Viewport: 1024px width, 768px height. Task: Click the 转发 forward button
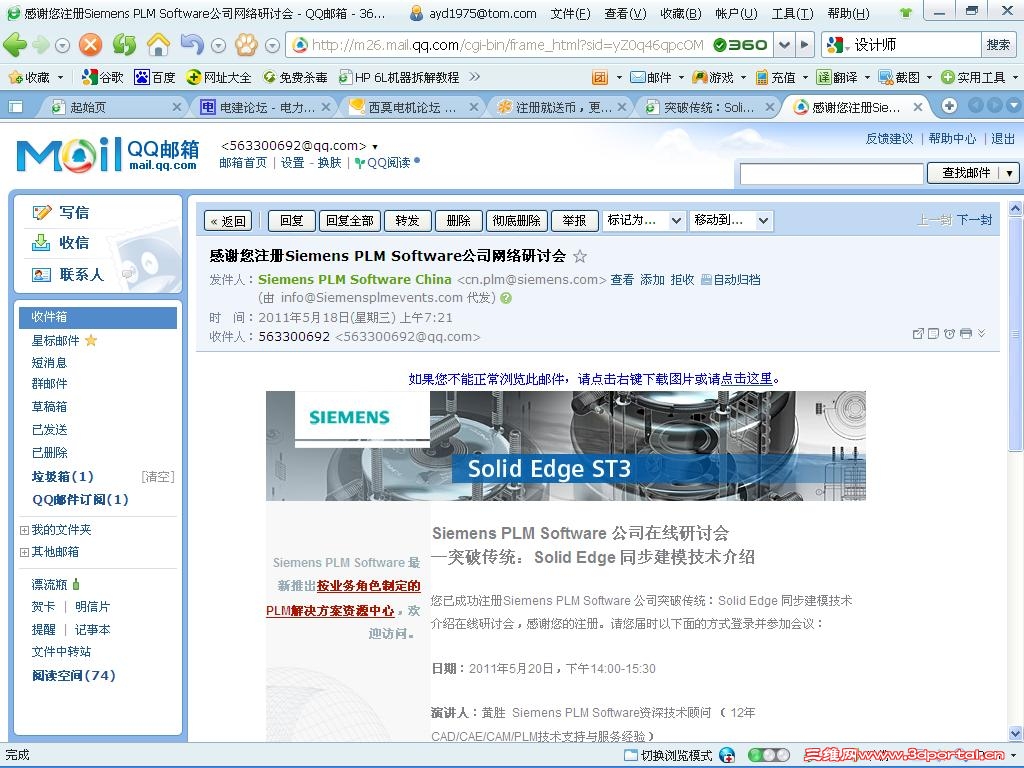(x=408, y=221)
